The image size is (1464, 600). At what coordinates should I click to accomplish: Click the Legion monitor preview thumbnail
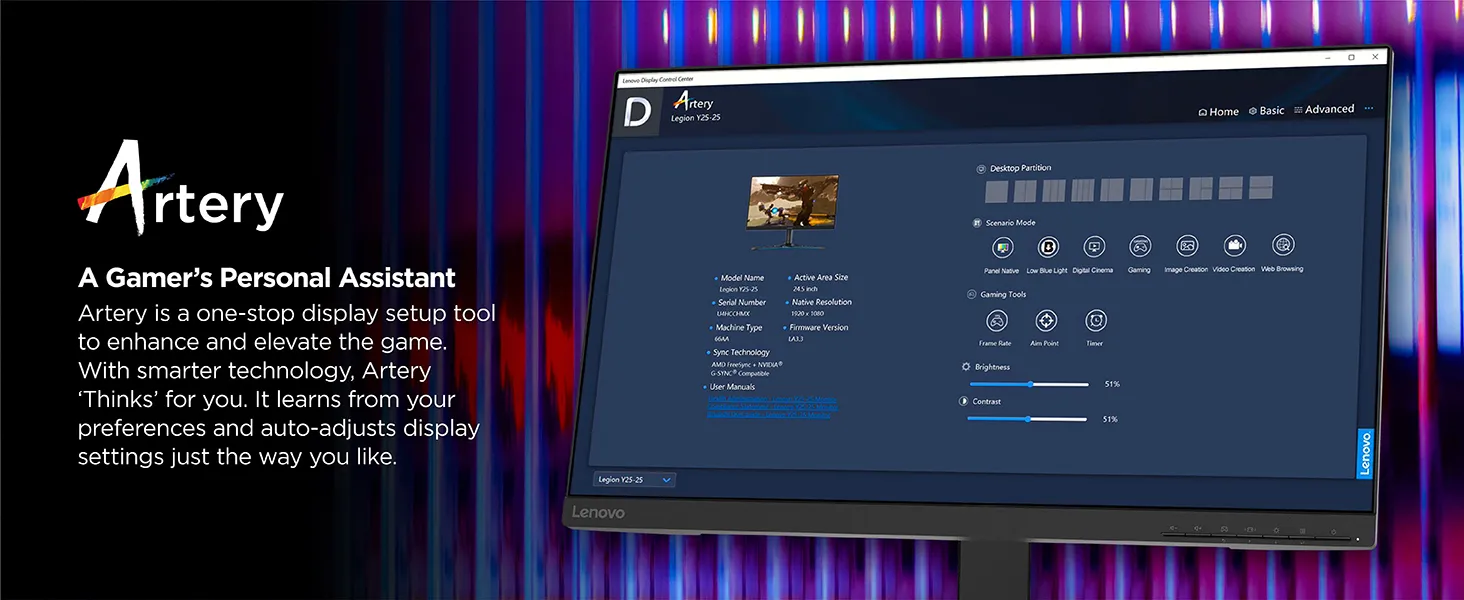pos(794,213)
